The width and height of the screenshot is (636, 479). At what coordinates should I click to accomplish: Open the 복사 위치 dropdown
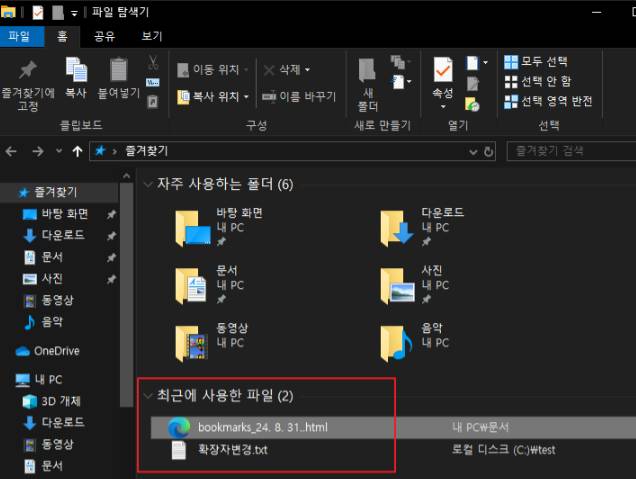tap(213, 97)
